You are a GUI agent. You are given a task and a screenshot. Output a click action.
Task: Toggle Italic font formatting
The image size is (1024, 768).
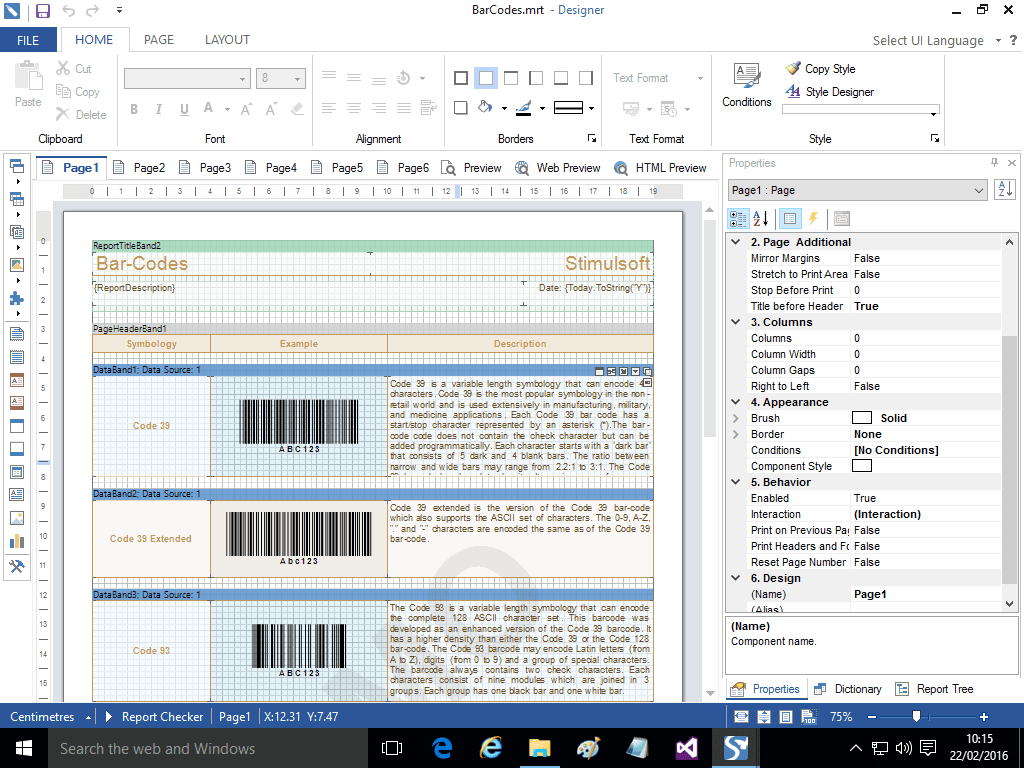pos(159,109)
